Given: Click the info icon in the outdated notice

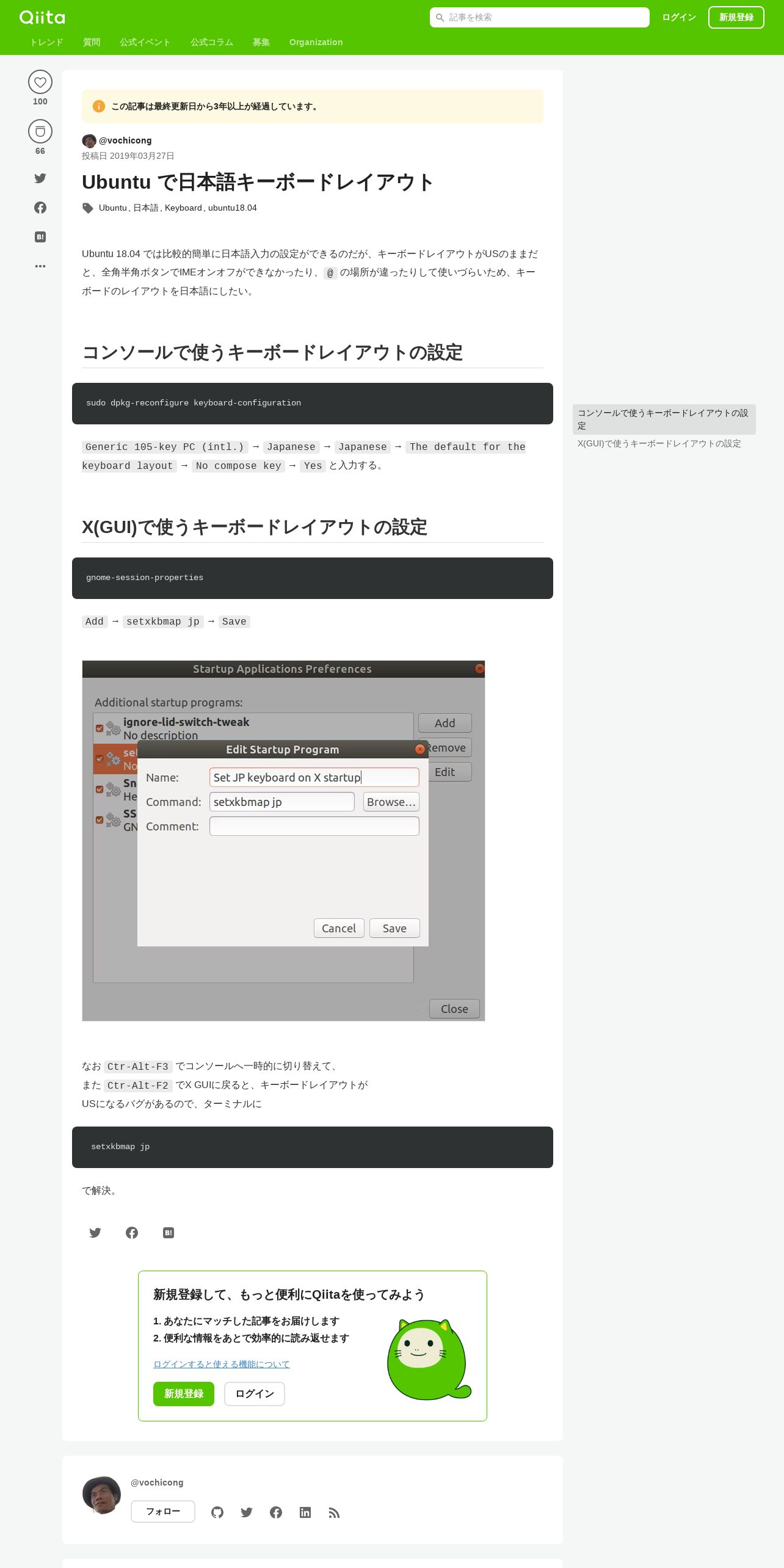Looking at the screenshot, I should (x=98, y=106).
